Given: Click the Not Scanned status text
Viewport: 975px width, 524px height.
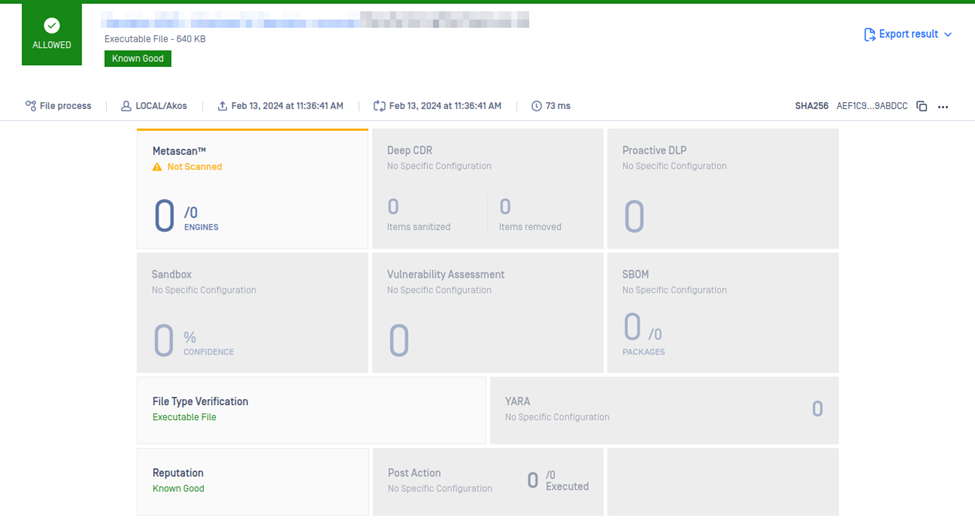Looking at the screenshot, I should pyautogui.click(x=195, y=167).
